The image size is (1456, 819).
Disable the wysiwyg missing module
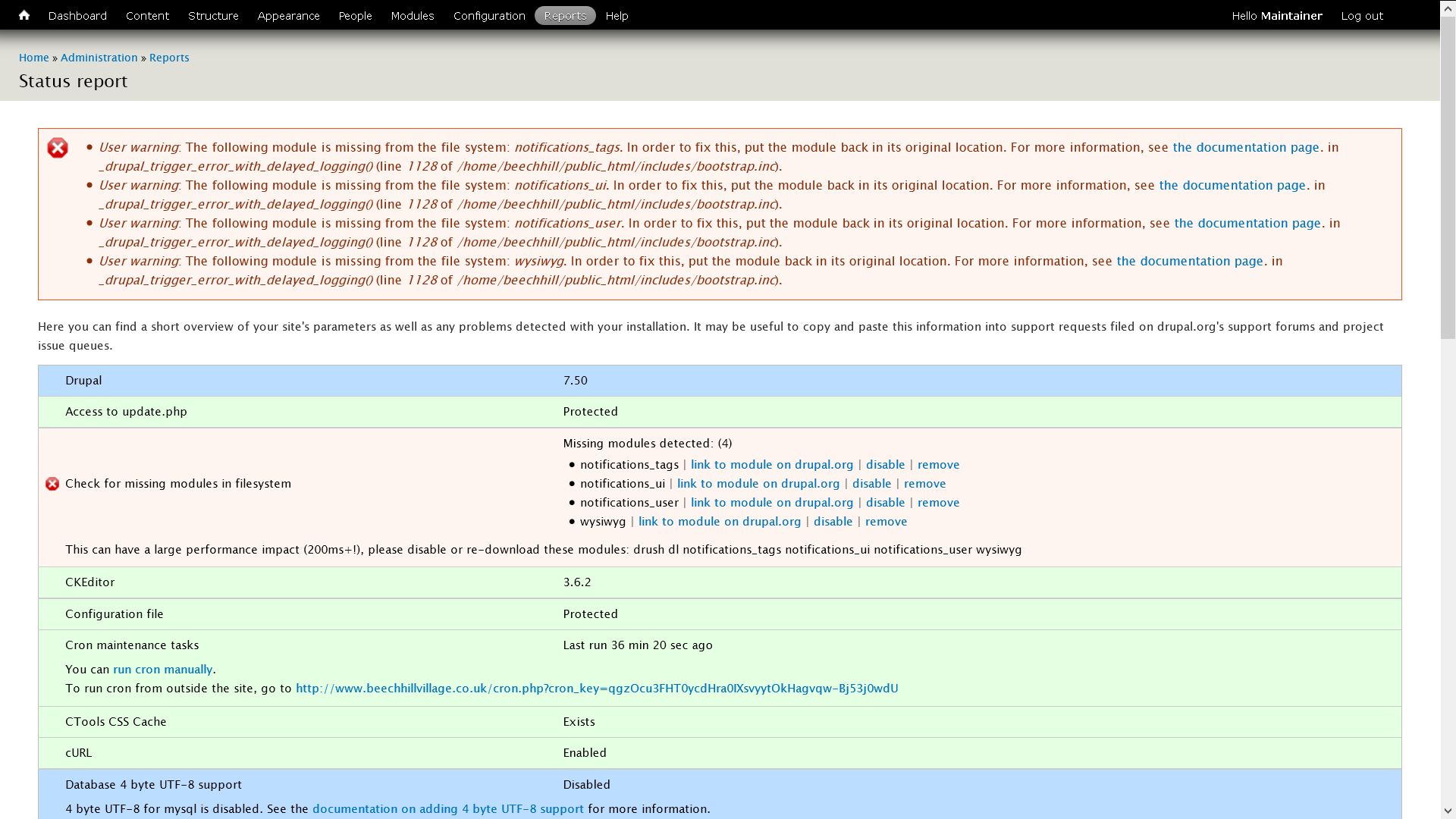[833, 521]
